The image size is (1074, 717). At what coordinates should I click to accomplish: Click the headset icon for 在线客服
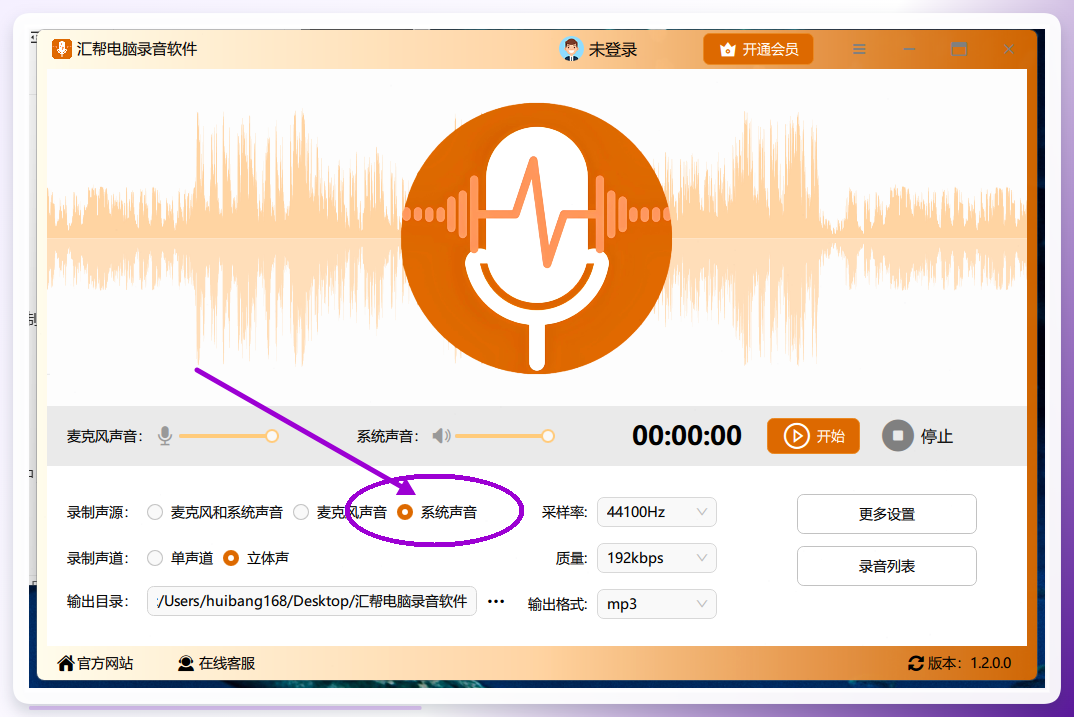(x=186, y=663)
